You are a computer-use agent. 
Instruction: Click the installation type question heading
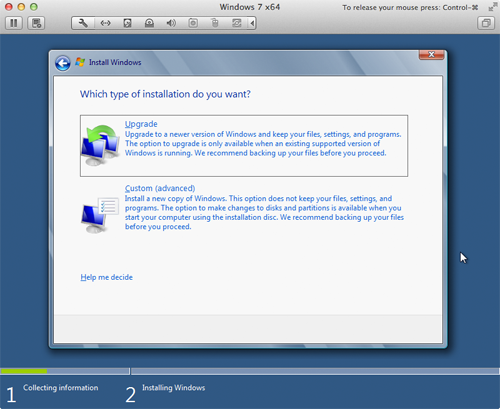click(x=165, y=94)
